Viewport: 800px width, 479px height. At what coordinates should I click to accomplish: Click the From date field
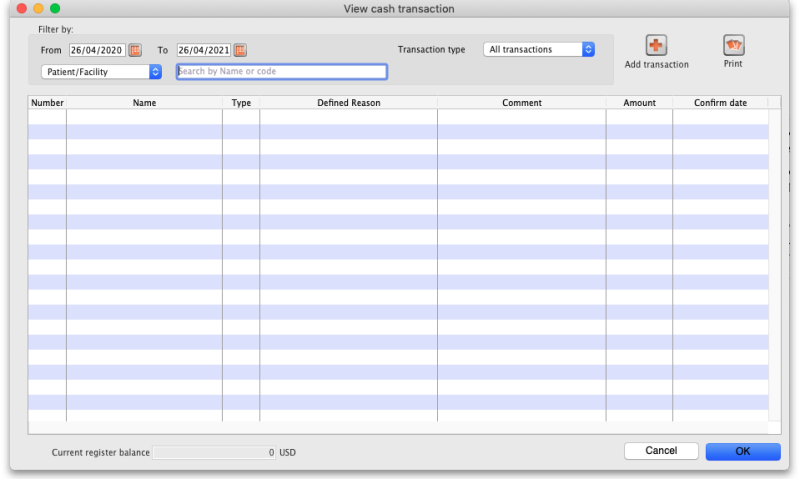(x=97, y=50)
